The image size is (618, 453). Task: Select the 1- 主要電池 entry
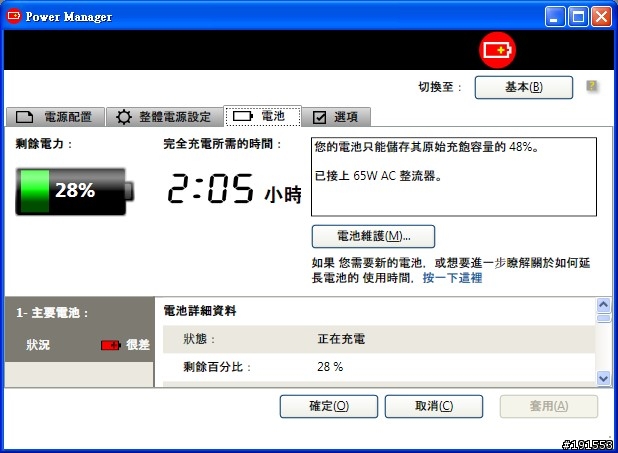(x=79, y=329)
